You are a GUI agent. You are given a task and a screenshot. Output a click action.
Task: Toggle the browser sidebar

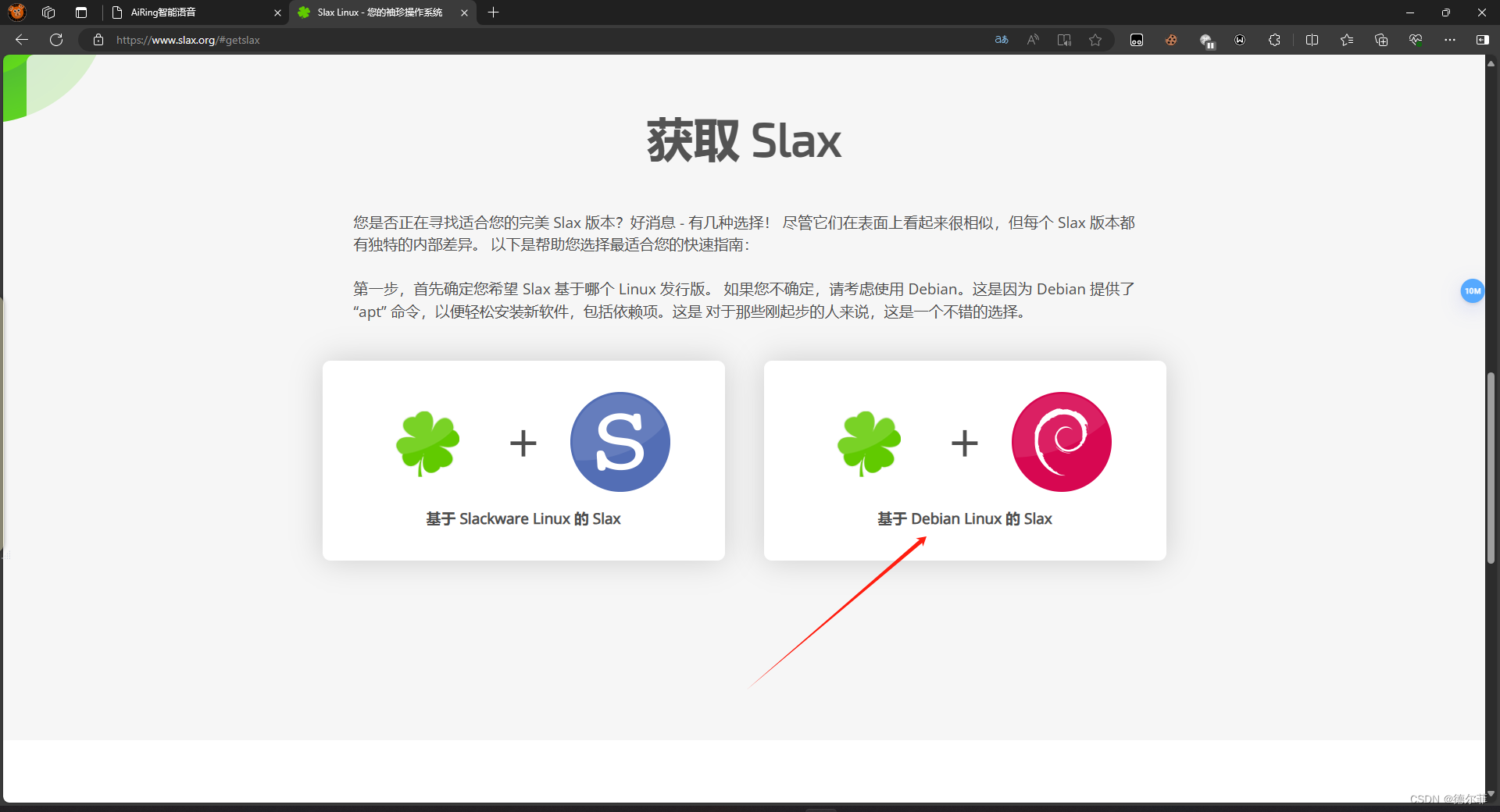(x=1482, y=40)
